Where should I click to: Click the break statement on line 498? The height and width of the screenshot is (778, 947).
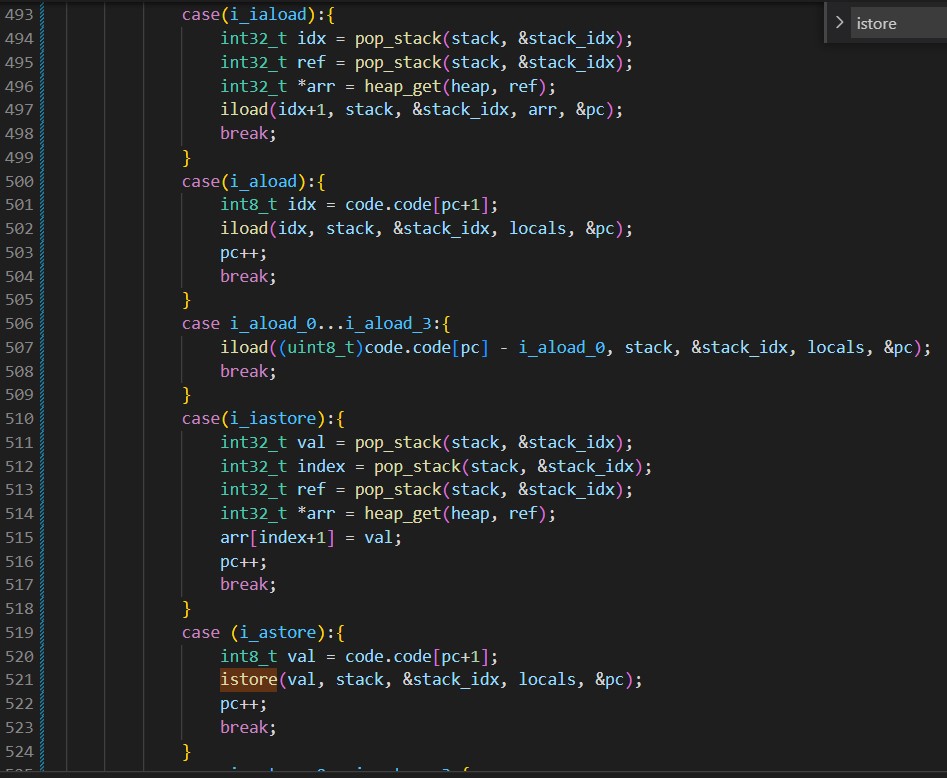(x=248, y=134)
